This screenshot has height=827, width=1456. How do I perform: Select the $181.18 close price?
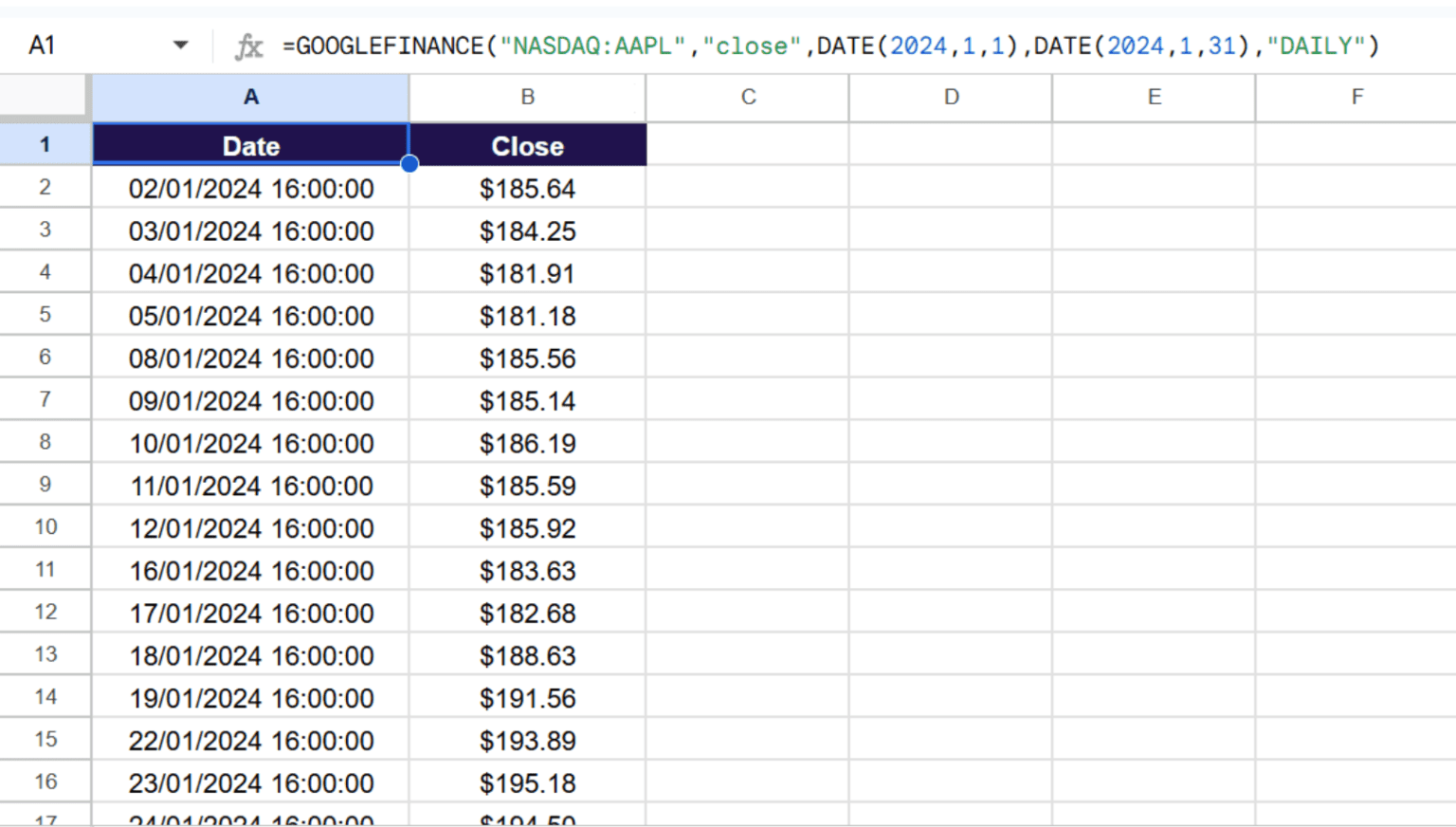coord(527,315)
